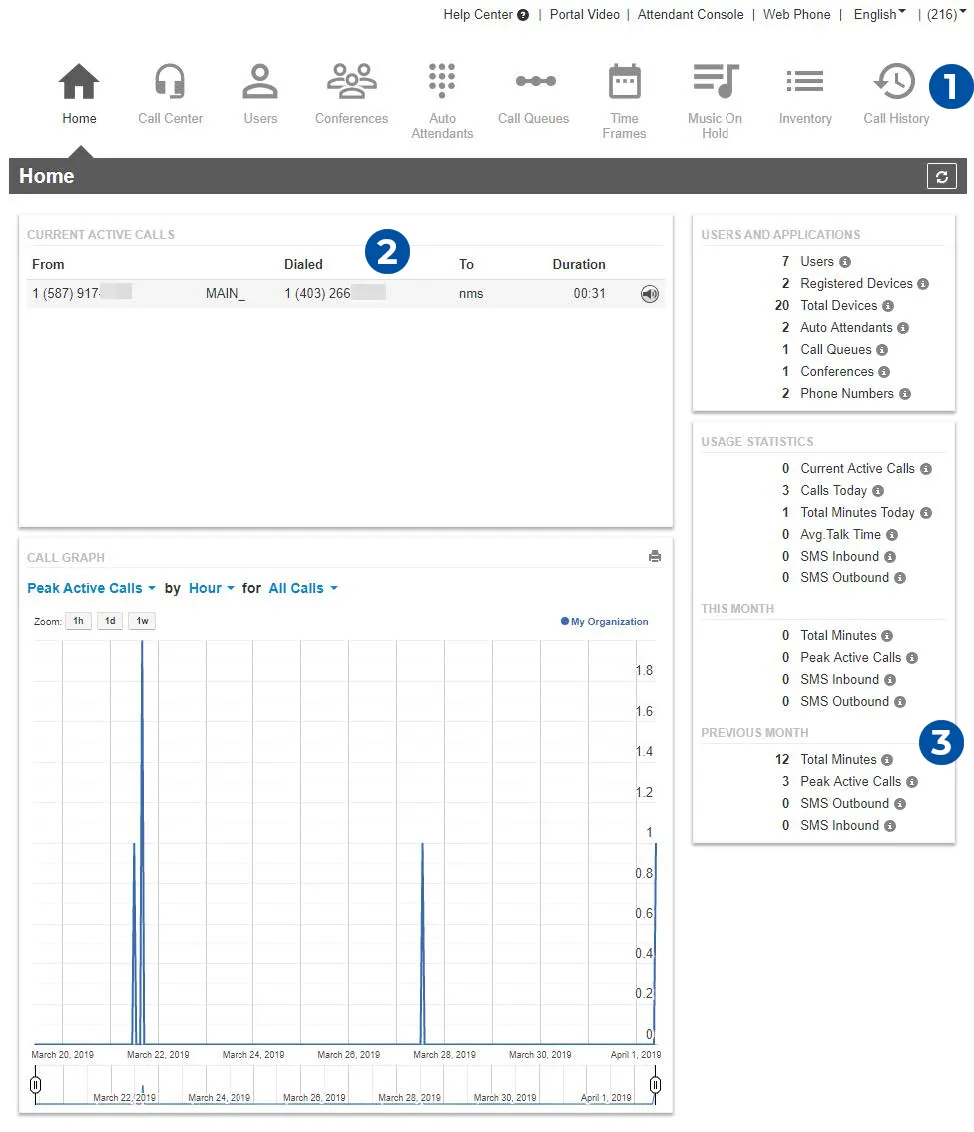The image size is (974, 1132).
Task: Launch the Web Phone link
Action: coord(796,14)
